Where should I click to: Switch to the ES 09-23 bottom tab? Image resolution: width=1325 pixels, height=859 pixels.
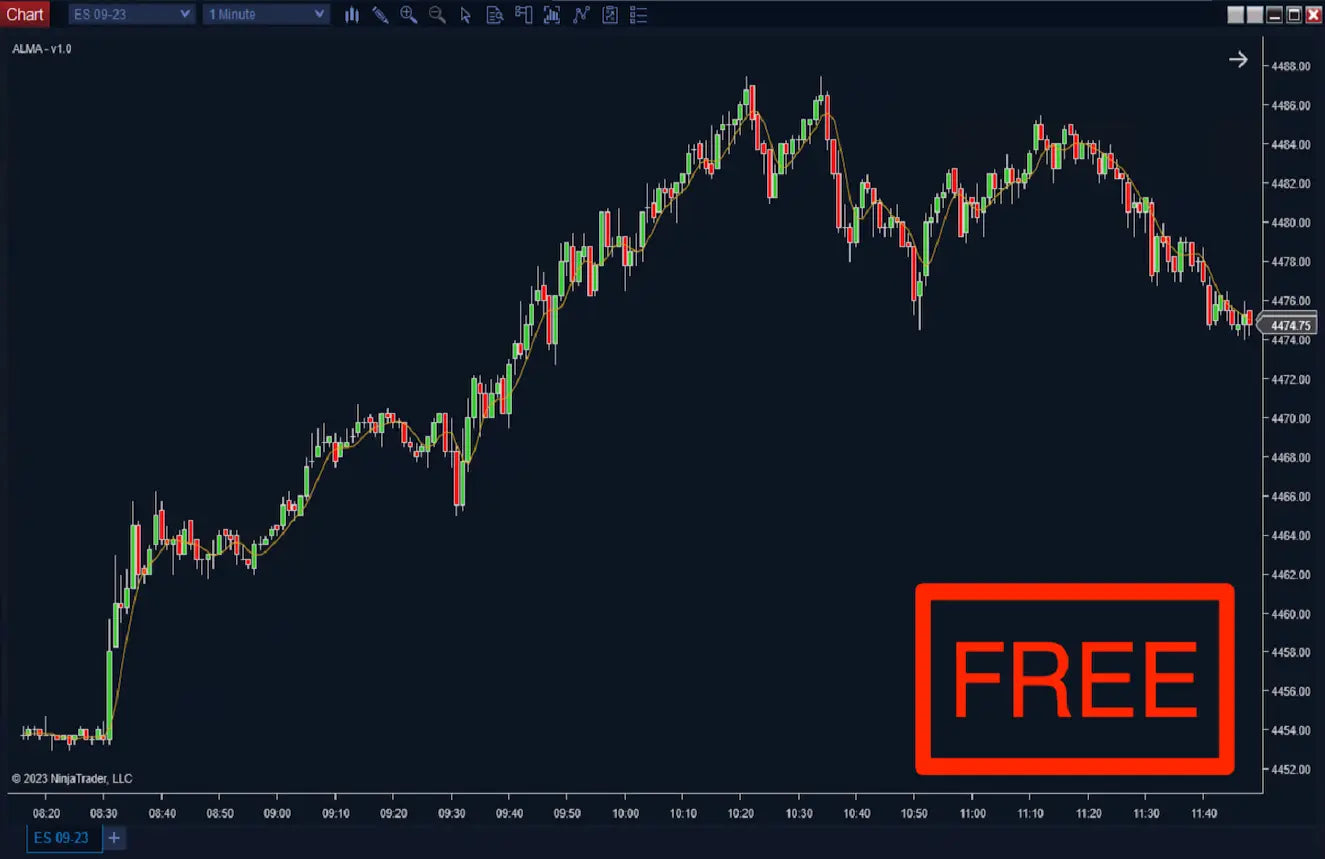click(62, 838)
